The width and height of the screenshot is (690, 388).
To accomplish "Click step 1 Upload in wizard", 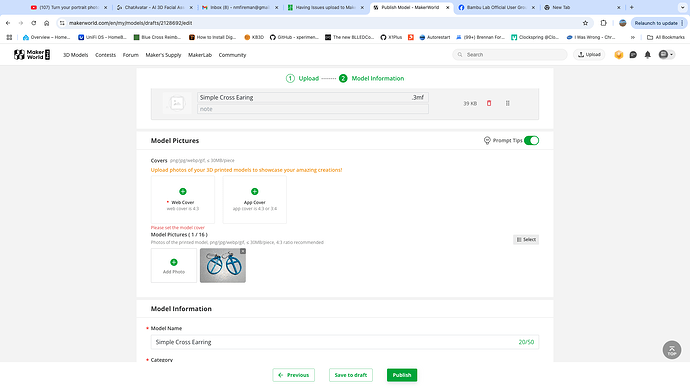I will pyautogui.click(x=302, y=78).
